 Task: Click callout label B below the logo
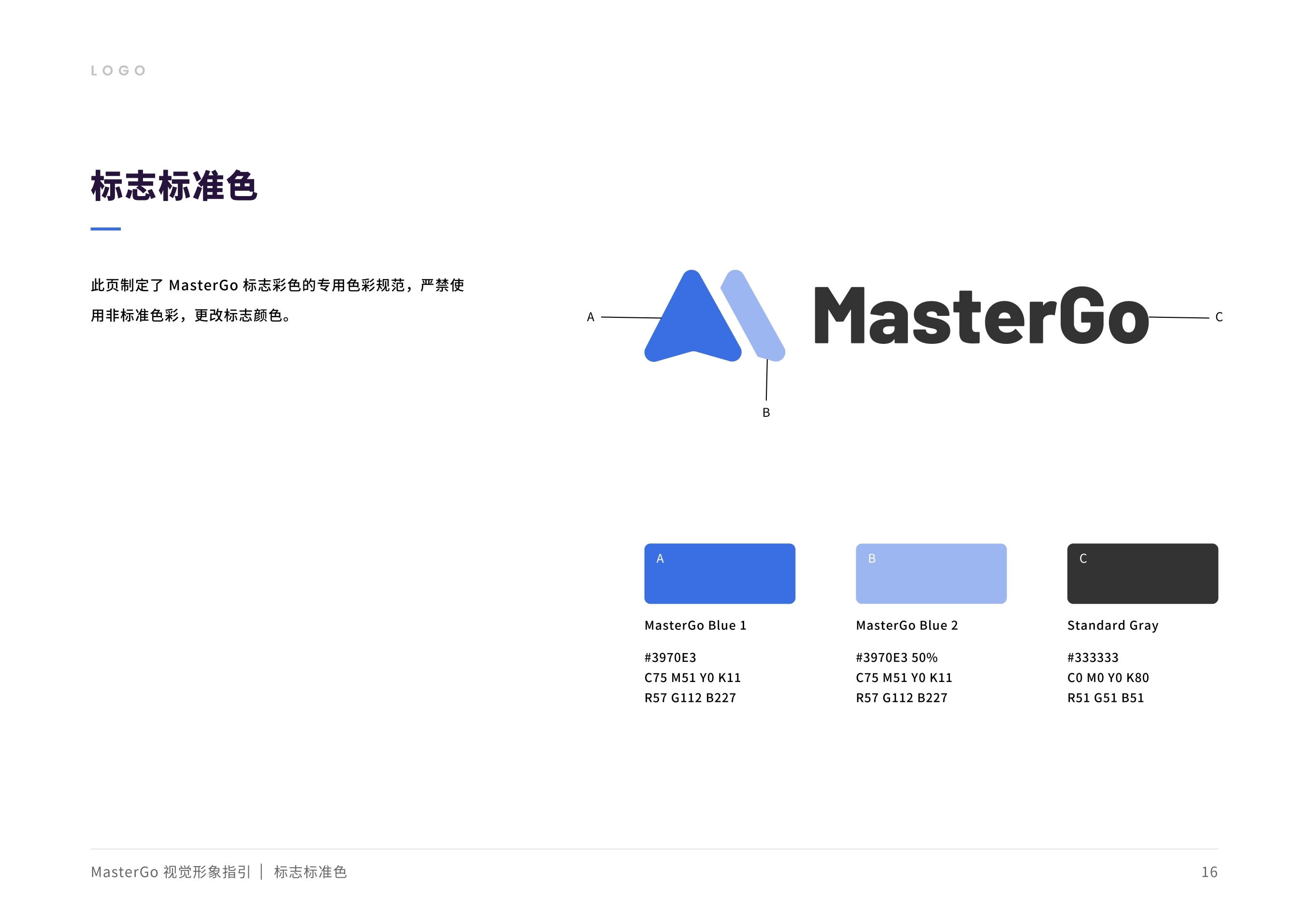point(766,412)
